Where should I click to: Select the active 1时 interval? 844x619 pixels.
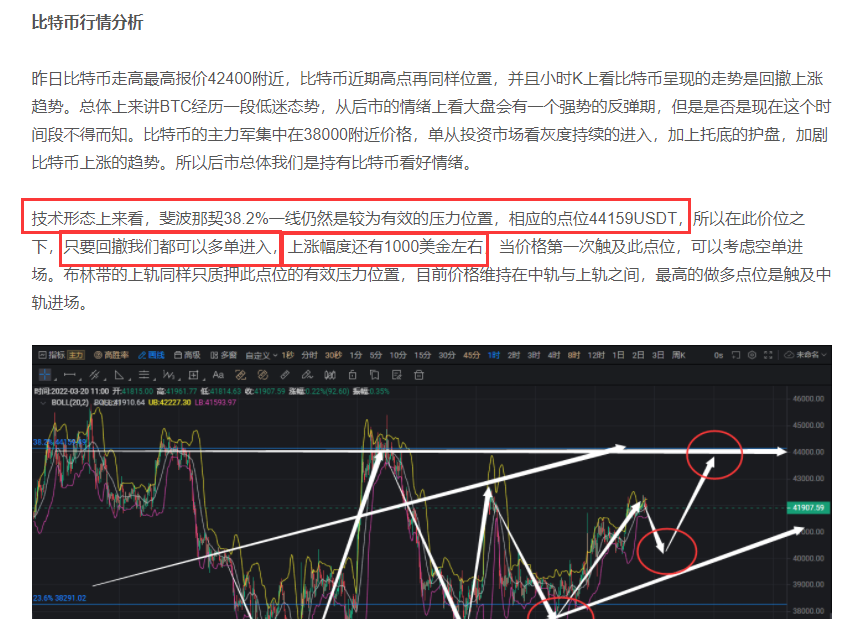pos(494,355)
